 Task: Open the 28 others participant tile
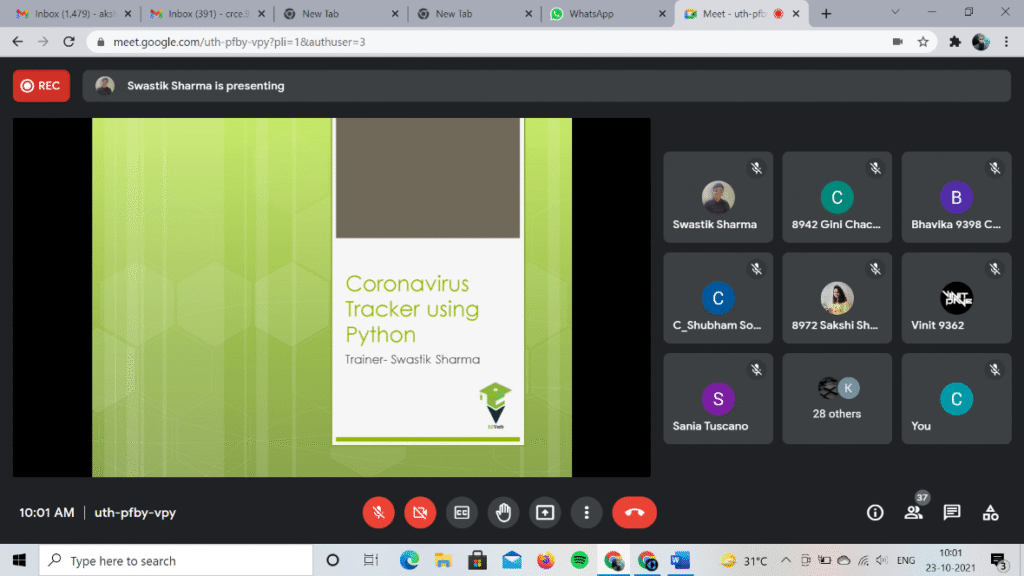(837, 398)
